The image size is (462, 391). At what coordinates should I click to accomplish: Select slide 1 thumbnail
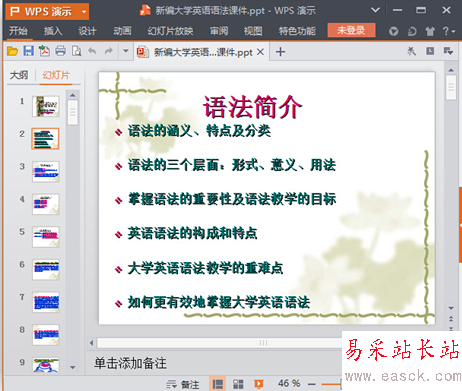[46, 106]
